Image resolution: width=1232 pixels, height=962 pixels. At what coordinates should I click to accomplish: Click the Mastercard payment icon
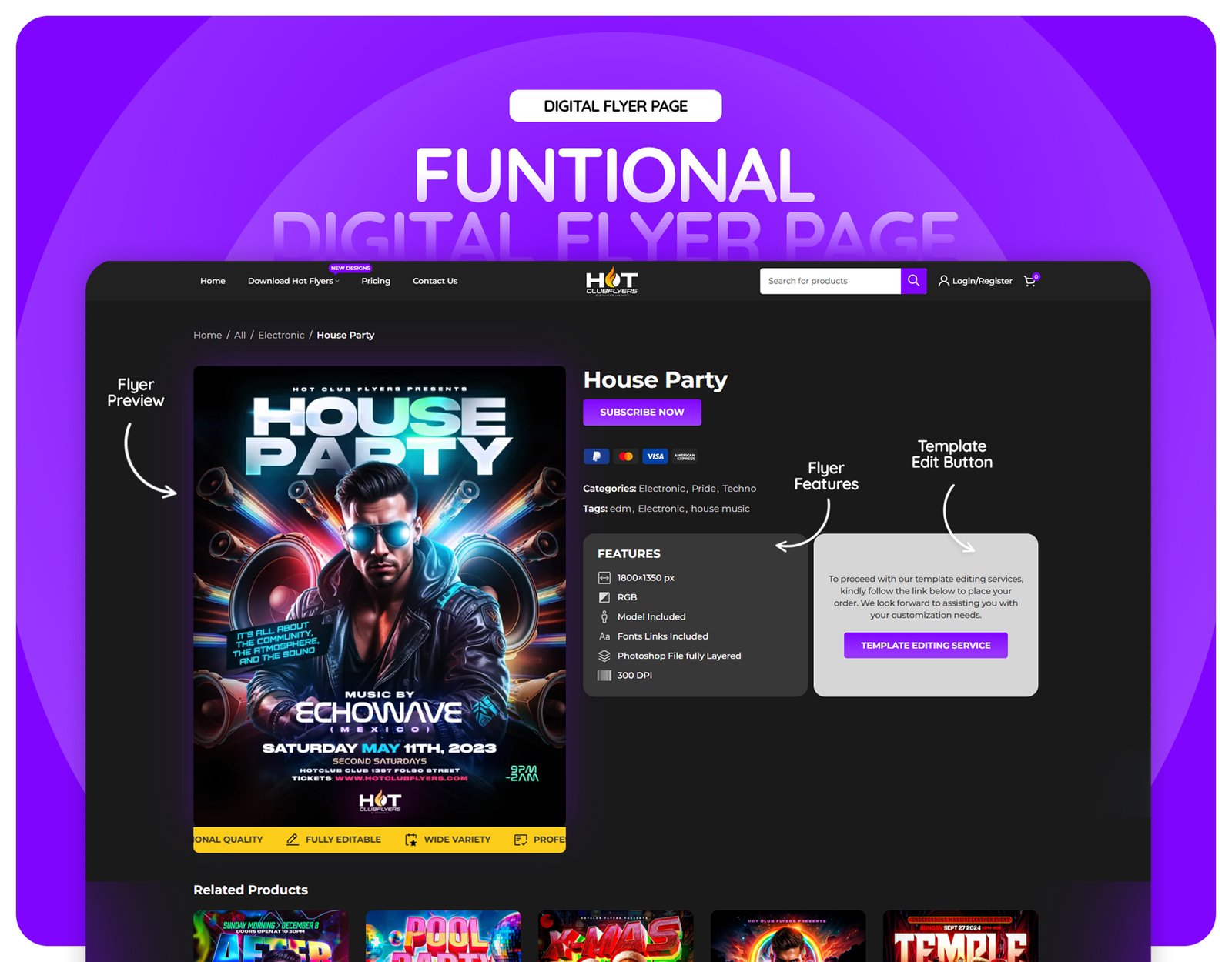[x=626, y=456]
